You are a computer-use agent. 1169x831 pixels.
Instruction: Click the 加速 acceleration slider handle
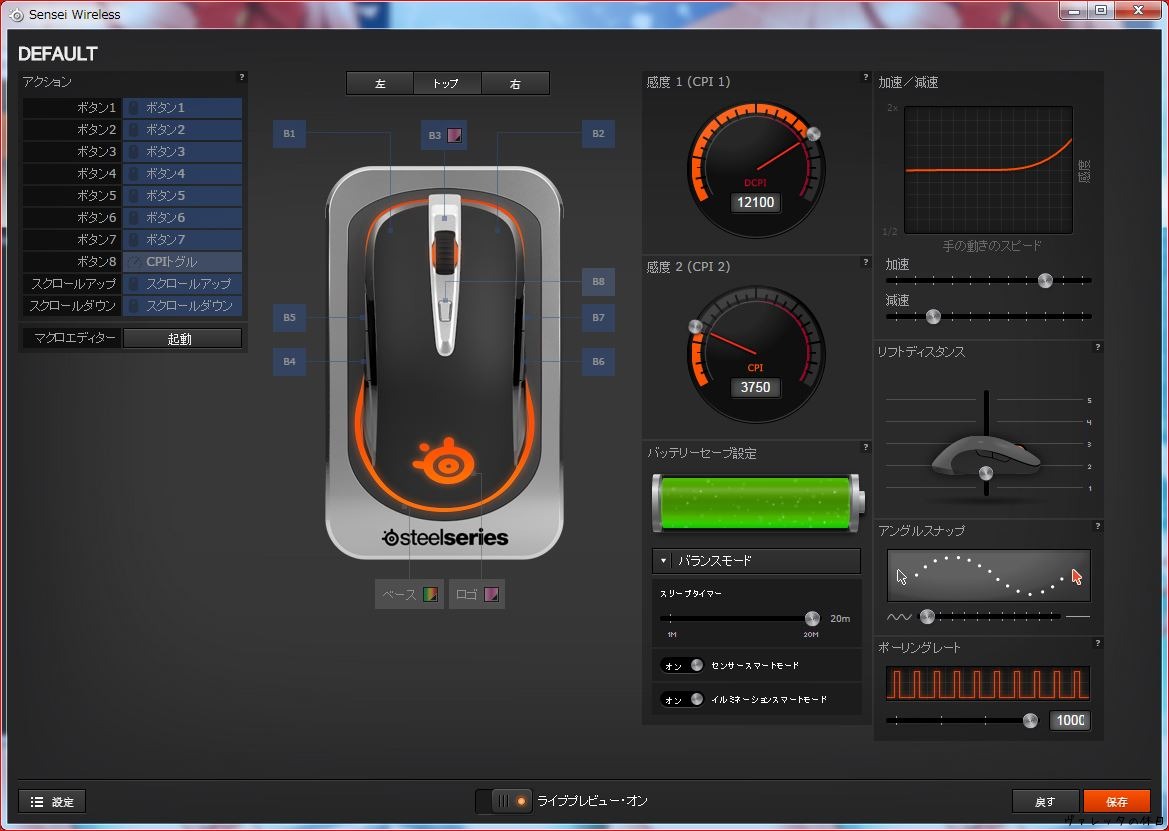[x=1045, y=280]
